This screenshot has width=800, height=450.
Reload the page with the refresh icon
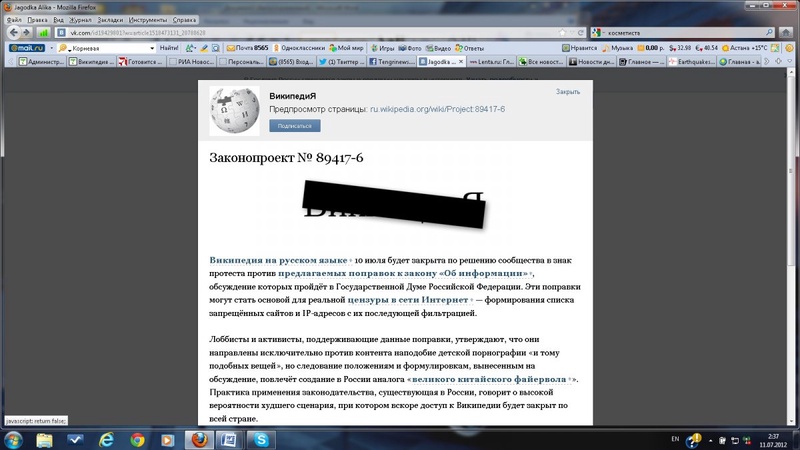pyautogui.click(x=580, y=33)
